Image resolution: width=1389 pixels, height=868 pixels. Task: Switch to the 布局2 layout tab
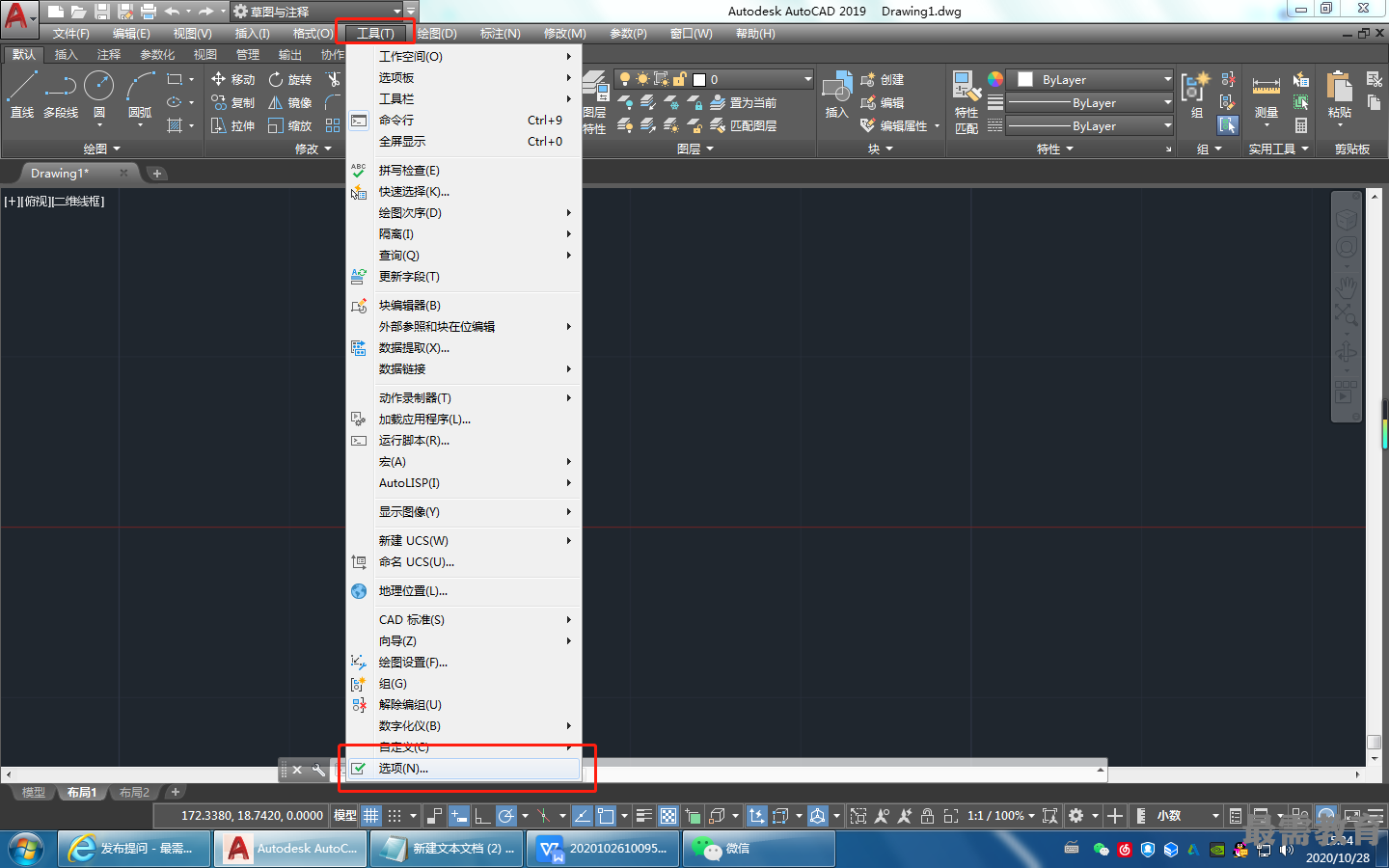click(x=134, y=793)
